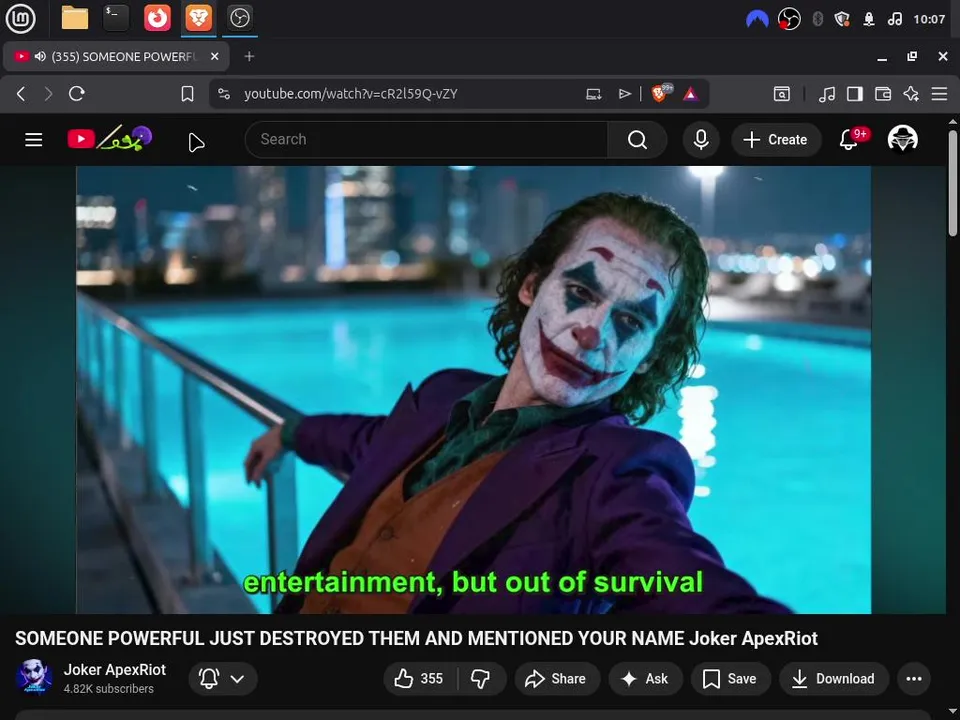960x720 pixels.
Task: Click the Create button
Action: (x=776, y=140)
